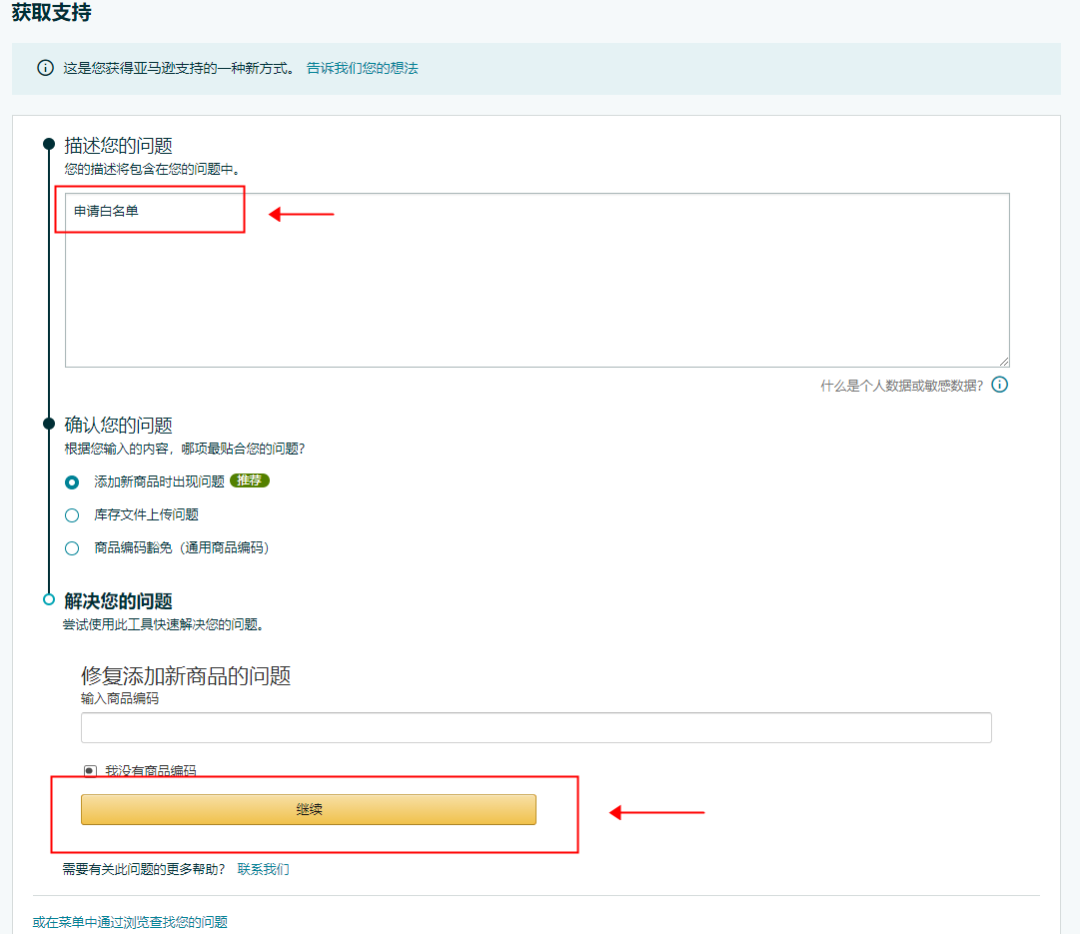Click the 确认您的问题 step dot

(48, 422)
